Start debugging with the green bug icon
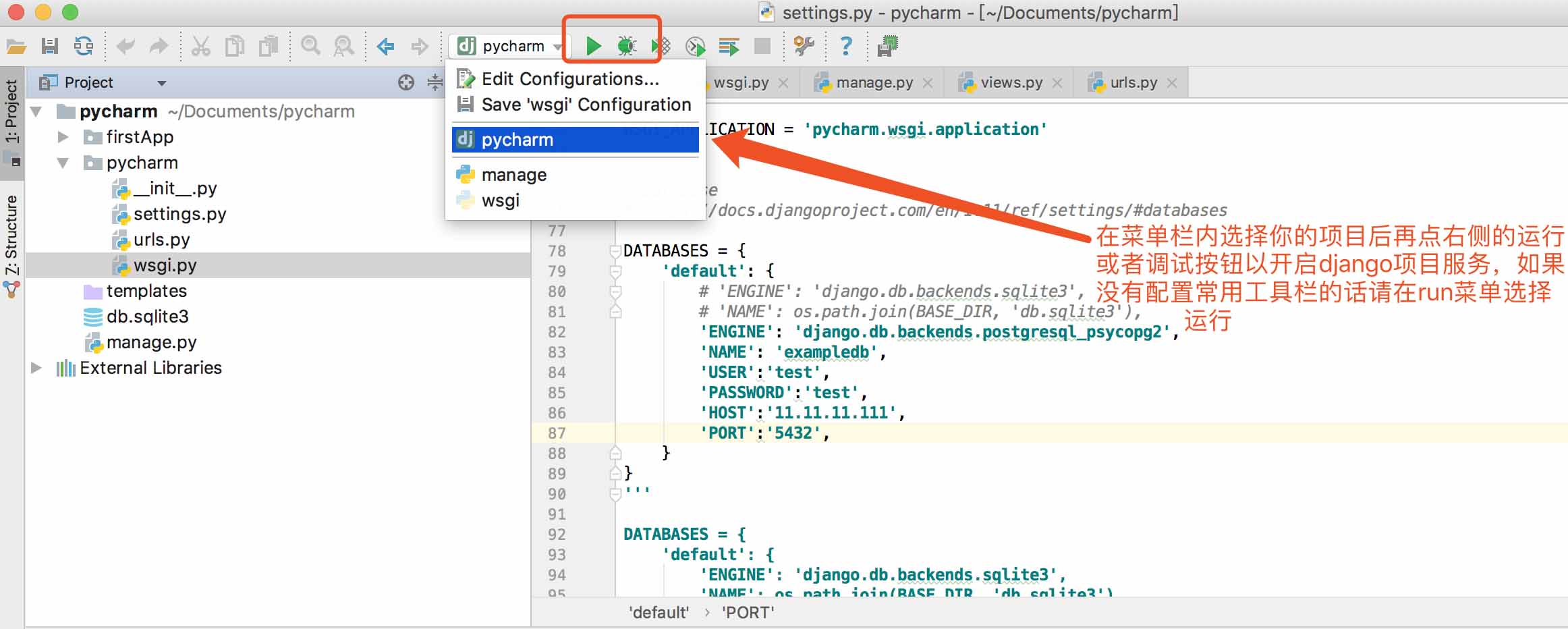The width and height of the screenshot is (1568, 629). (627, 46)
